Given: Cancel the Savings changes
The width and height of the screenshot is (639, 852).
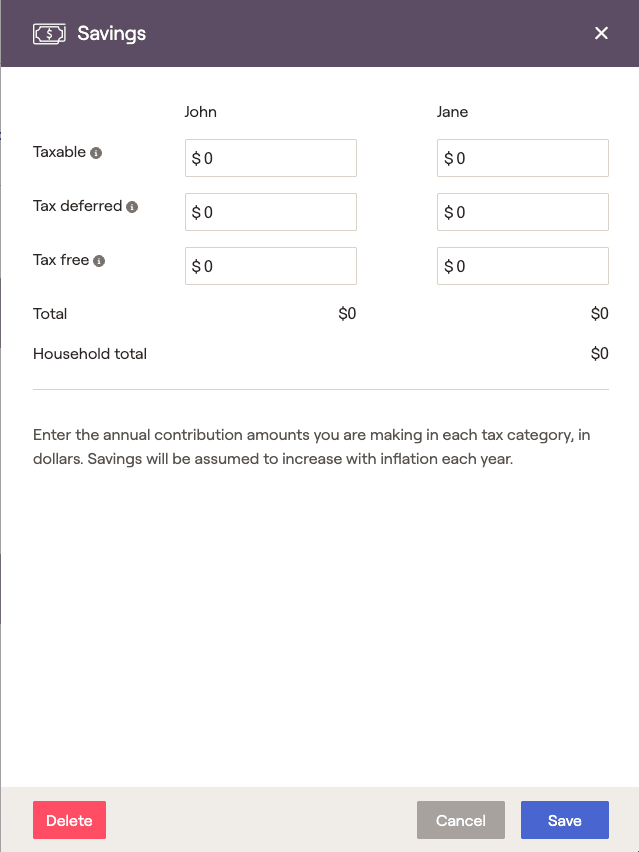Looking at the screenshot, I should click(x=461, y=820).
